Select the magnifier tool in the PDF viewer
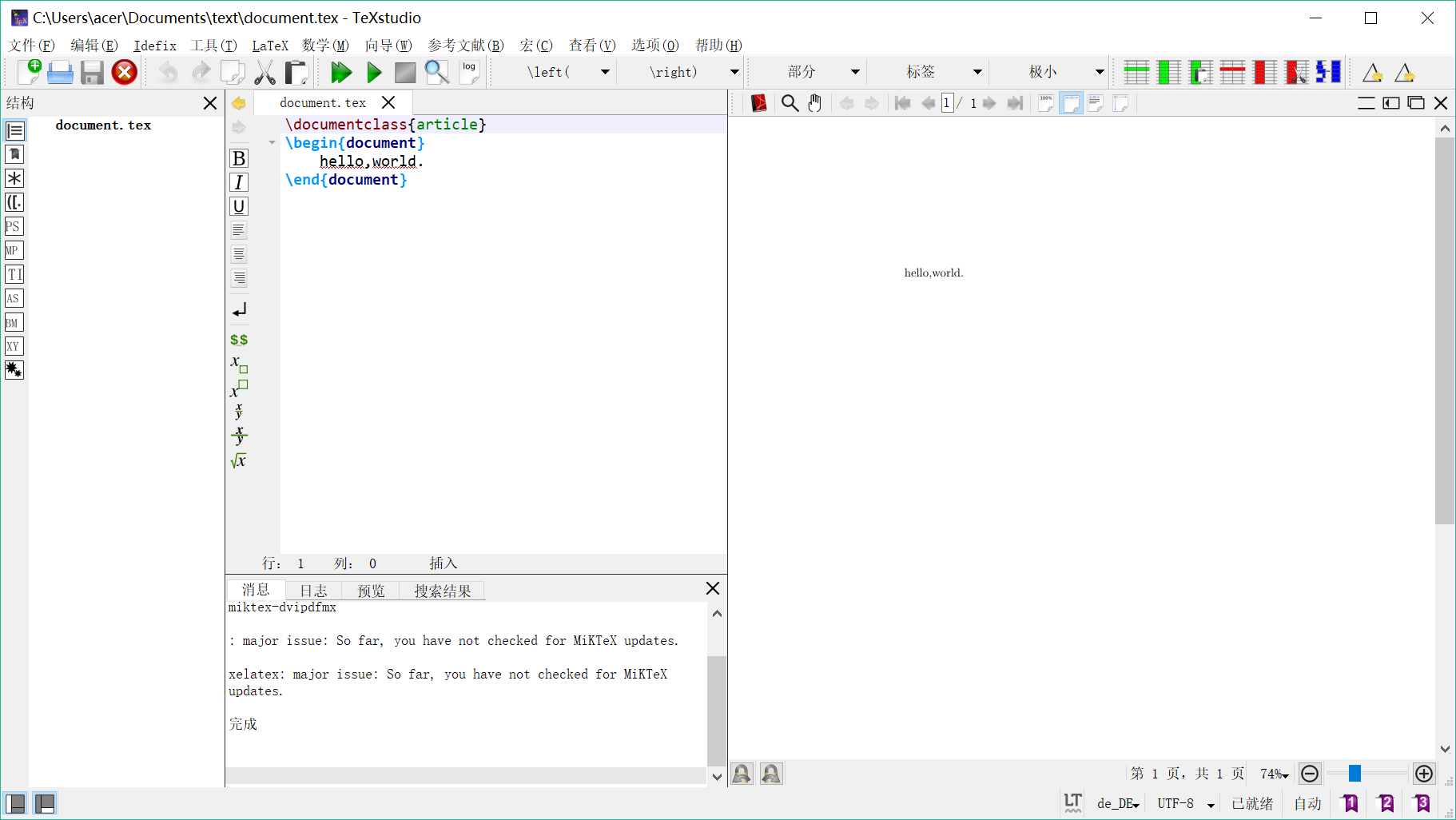The width and height of the screenshot is (1456, 820). (790, 103)
